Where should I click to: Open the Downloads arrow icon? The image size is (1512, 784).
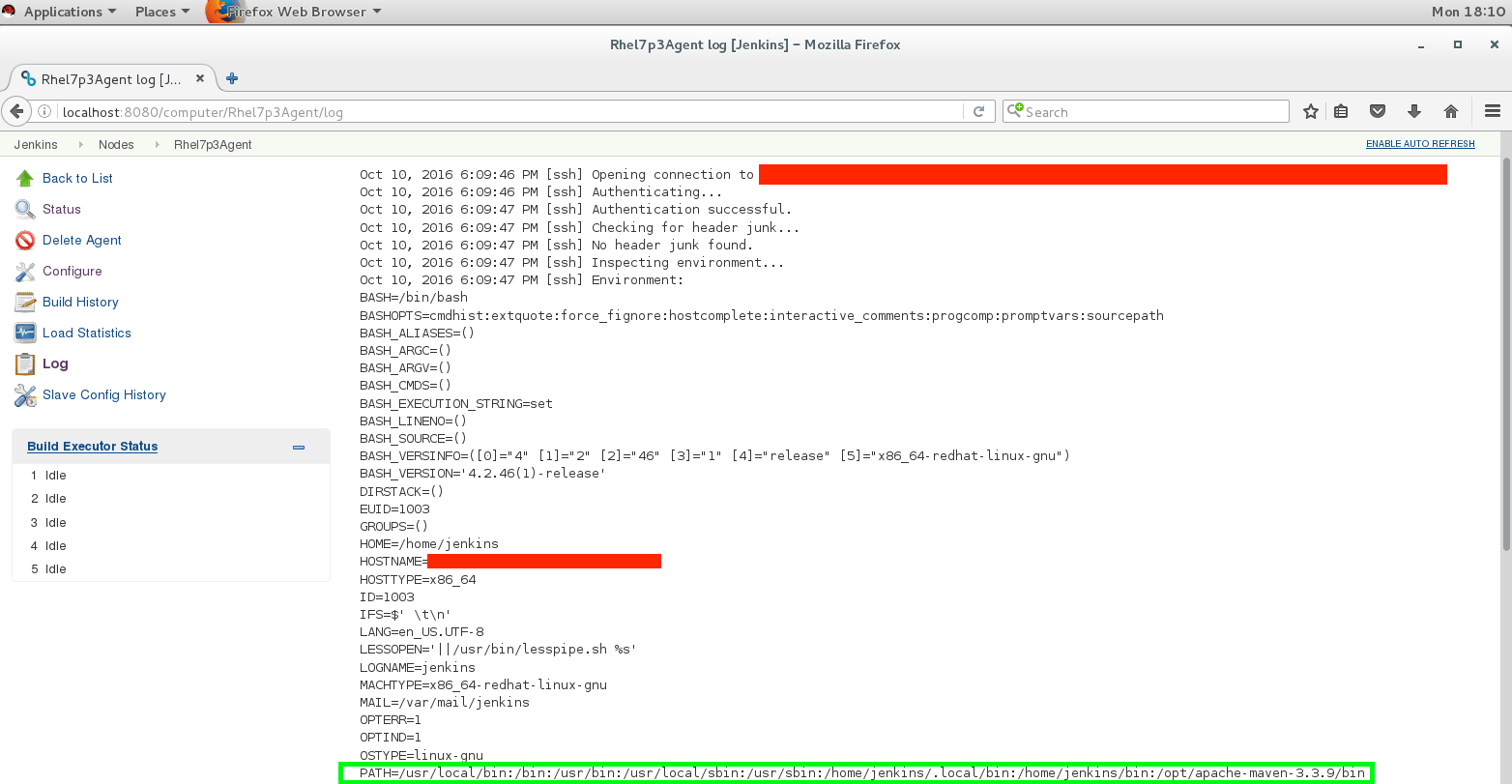[1414, 112]
